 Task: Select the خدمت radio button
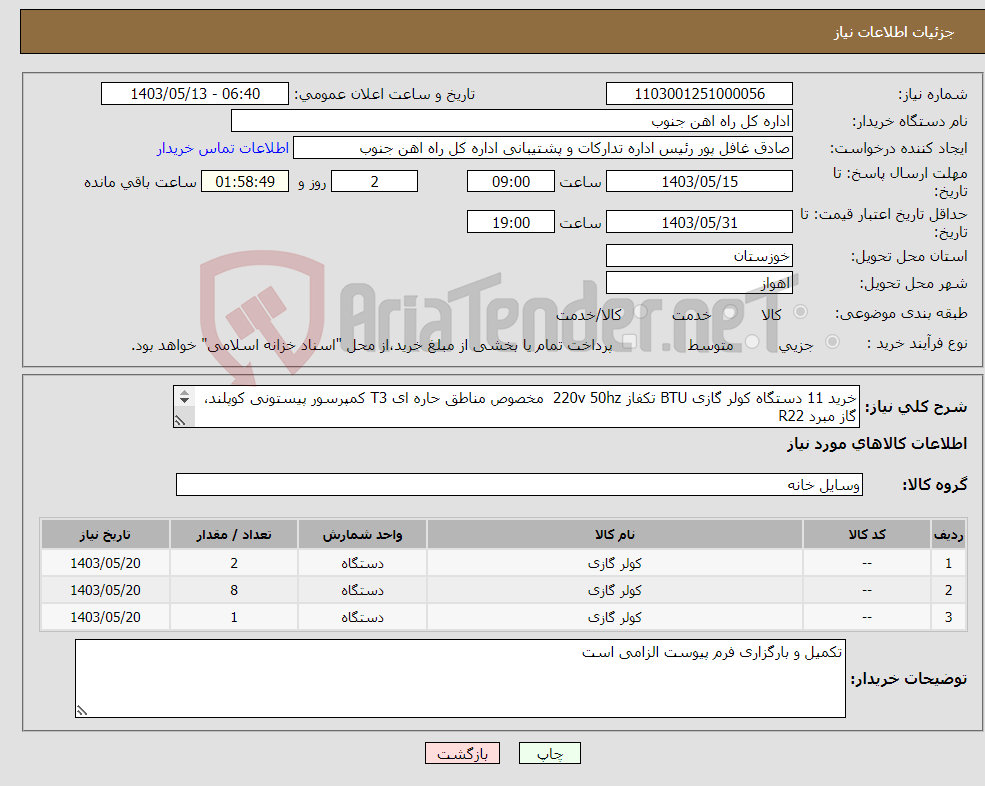(730, 312)
